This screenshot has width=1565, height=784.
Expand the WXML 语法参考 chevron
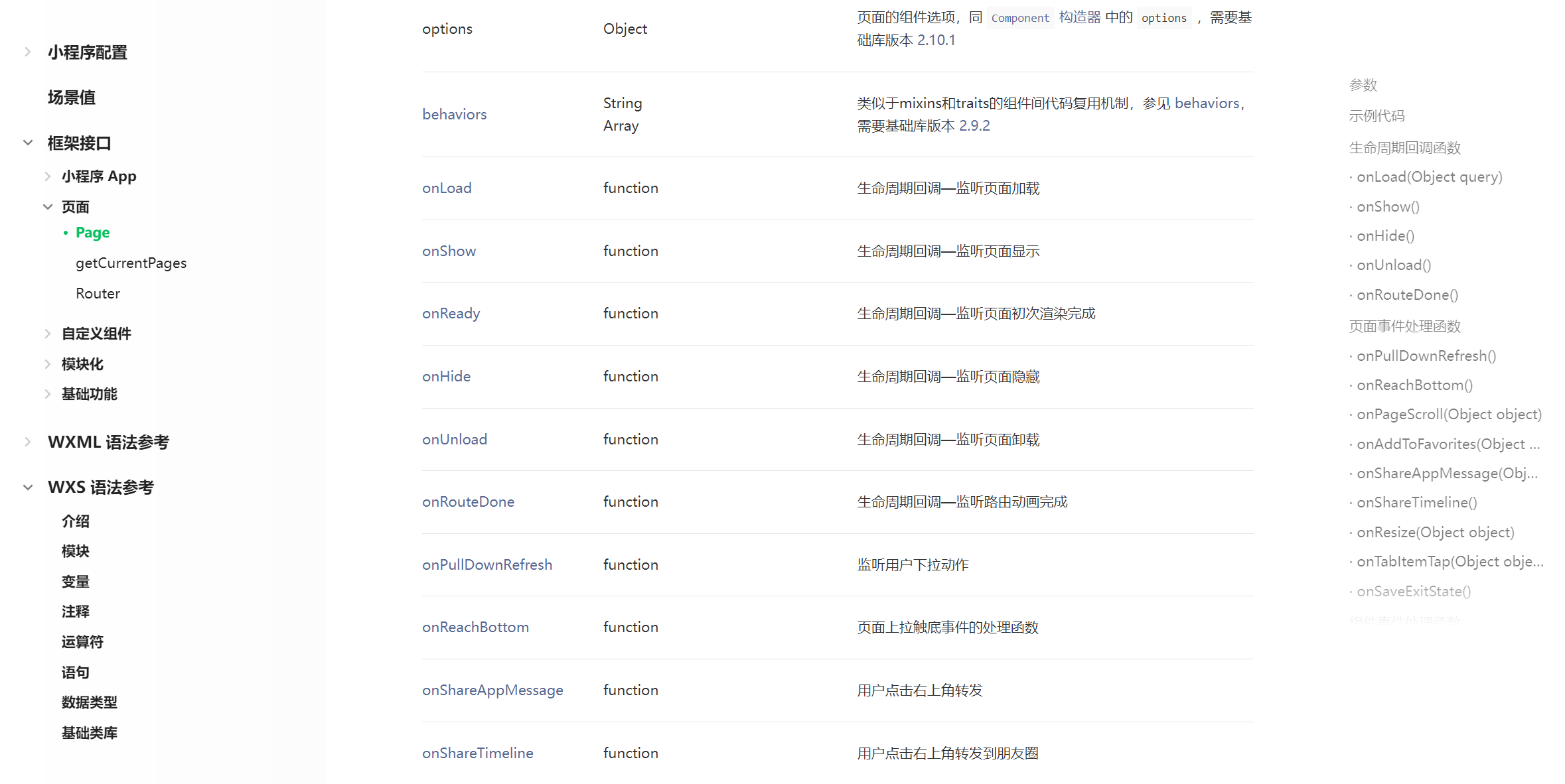(x=27, y=442)
